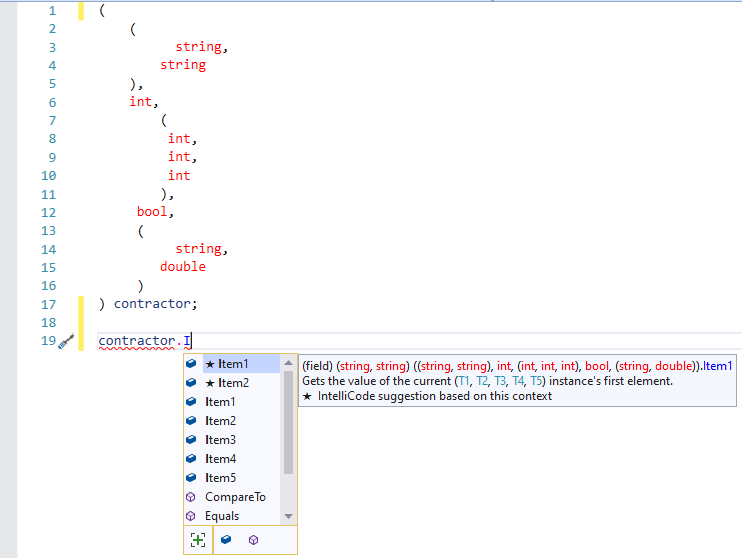The width and height of the screenshot is (742, 558).
Task: Toggle the expand filter button with plus
Action: point(198,540)
